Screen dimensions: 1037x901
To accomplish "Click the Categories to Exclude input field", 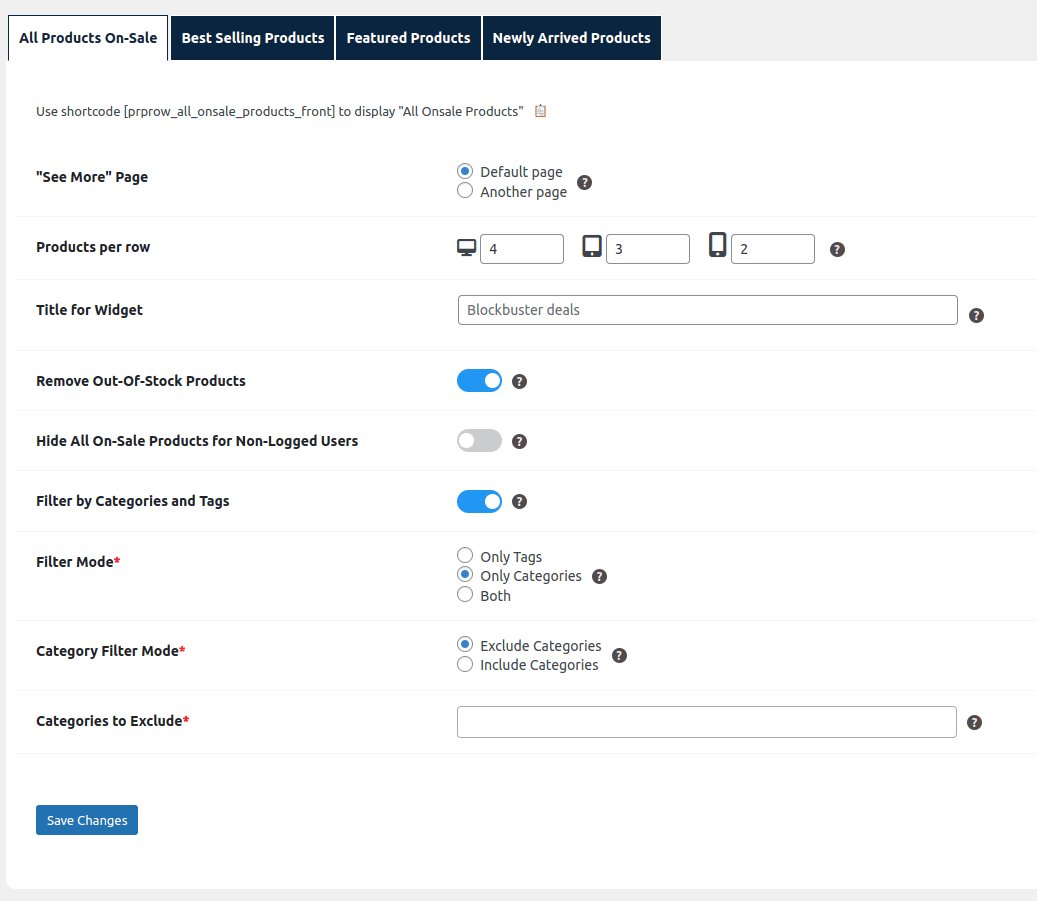I will [706, 721].
